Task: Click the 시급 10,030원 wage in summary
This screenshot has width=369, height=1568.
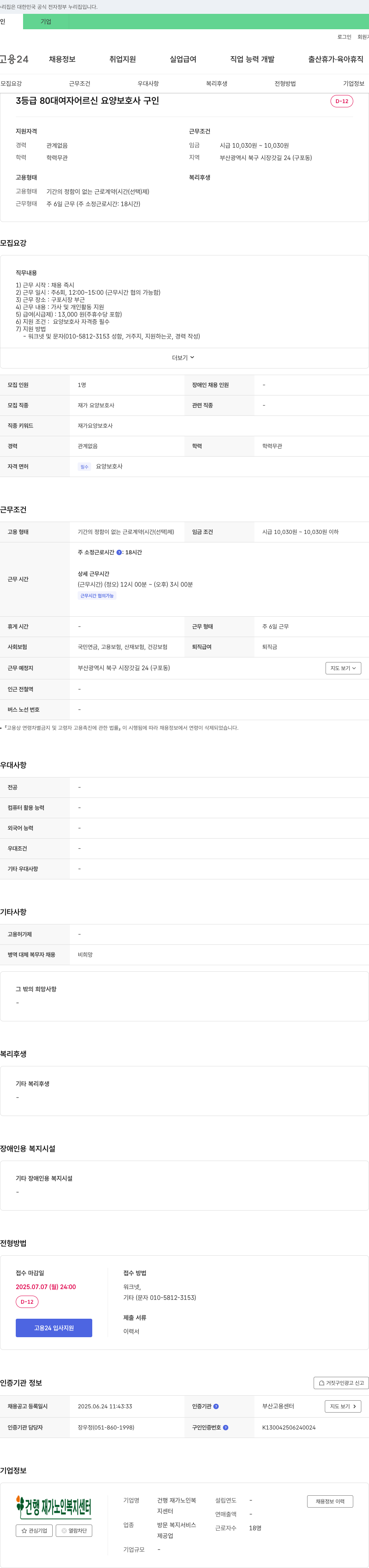Action: (x=254, y=145)
